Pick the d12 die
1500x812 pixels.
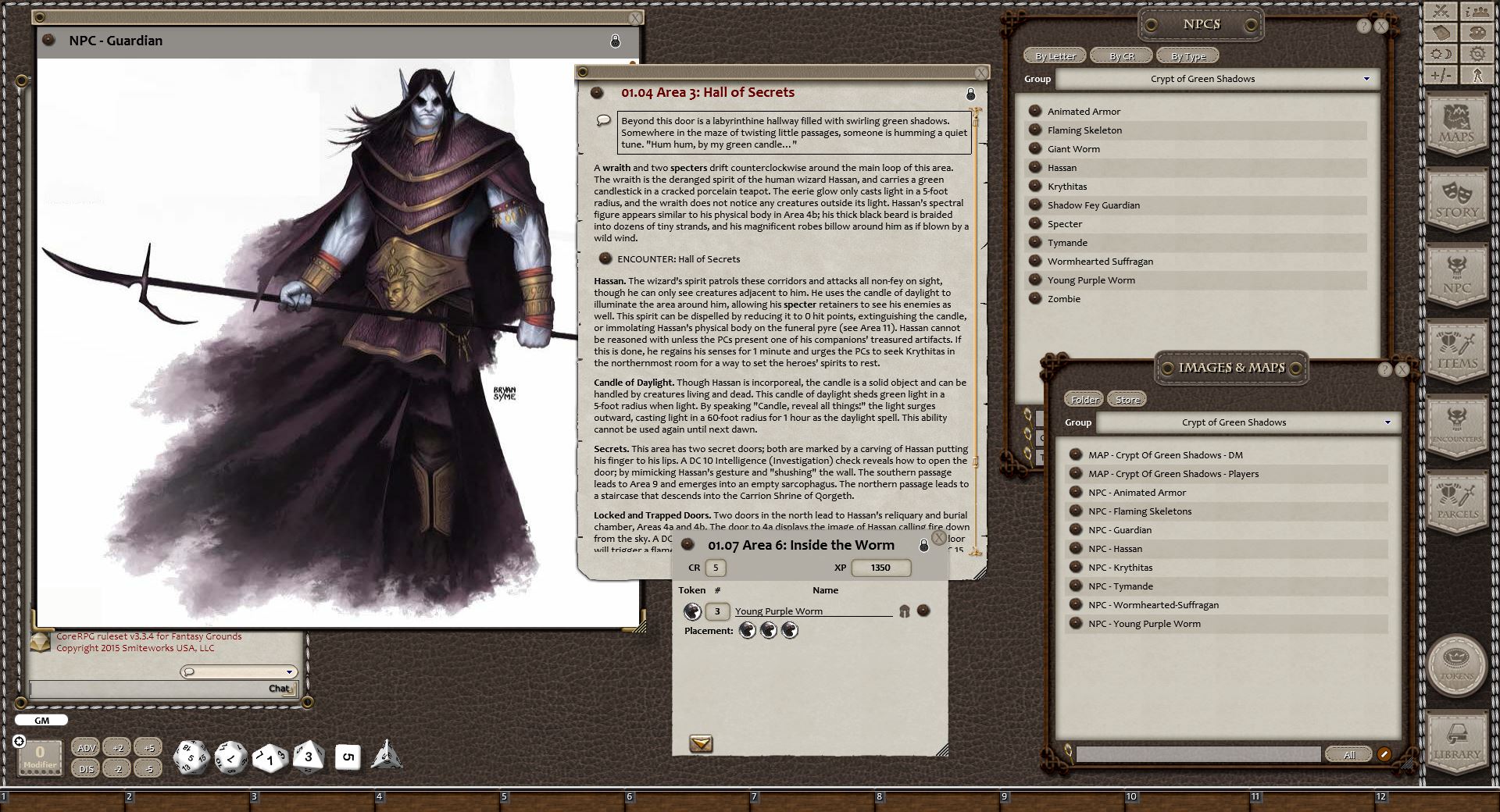(x=230, y=757)
